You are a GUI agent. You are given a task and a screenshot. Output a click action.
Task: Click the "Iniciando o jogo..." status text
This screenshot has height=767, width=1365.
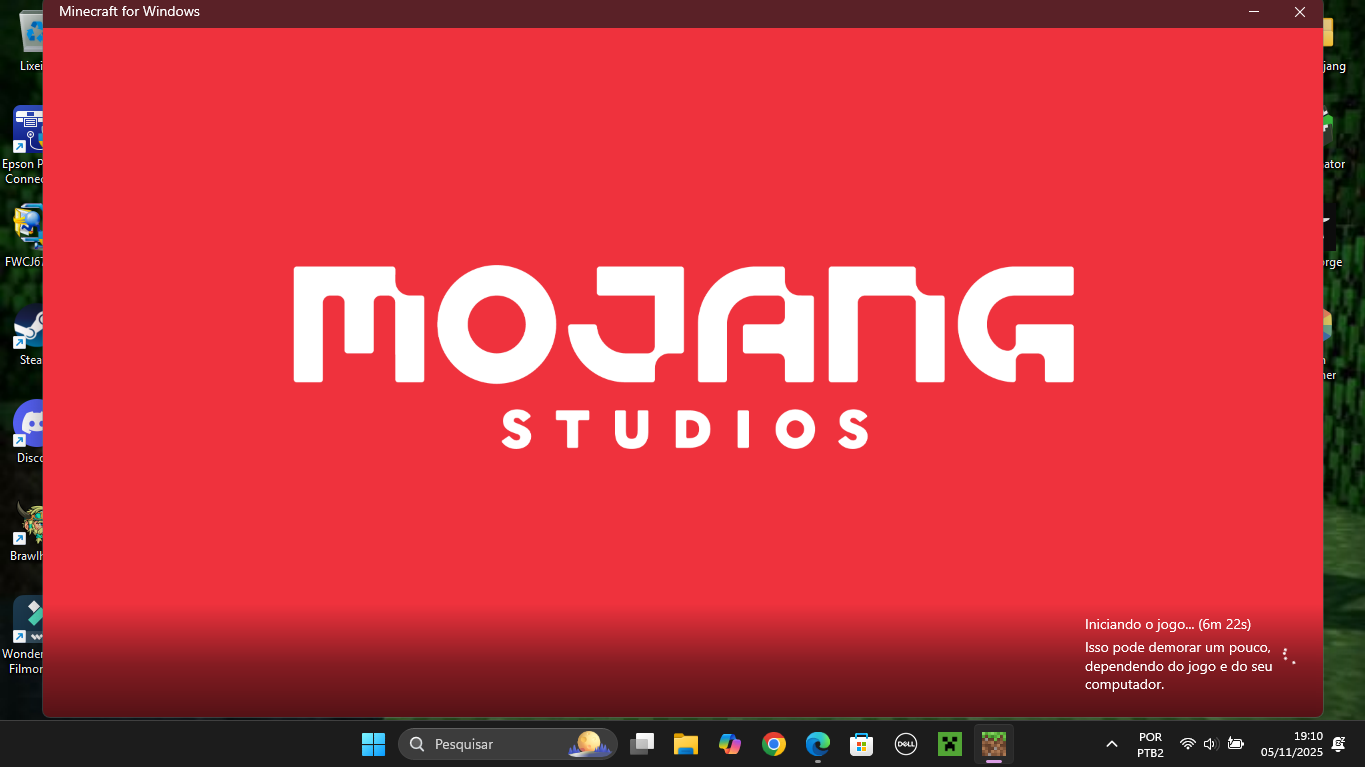[1168, 624]
